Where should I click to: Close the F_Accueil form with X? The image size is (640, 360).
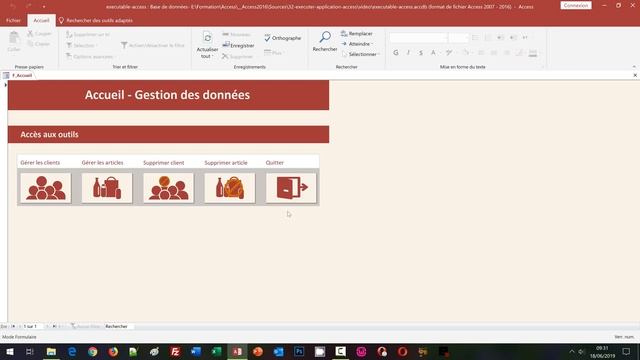coord(635,76)
